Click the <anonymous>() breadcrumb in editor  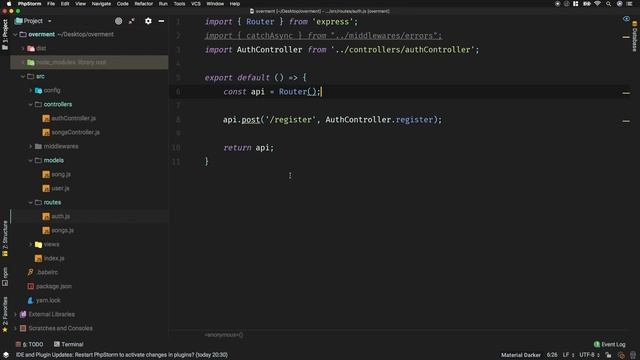tap(224, 335)
